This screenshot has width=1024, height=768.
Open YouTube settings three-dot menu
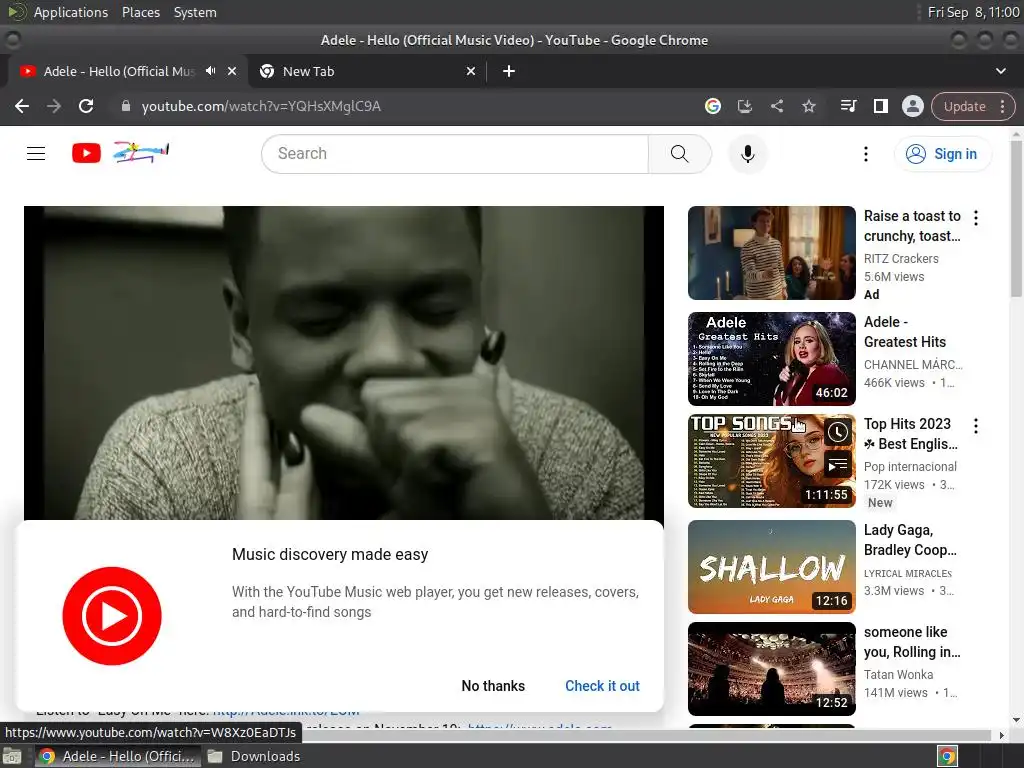(x=866, y=153)
